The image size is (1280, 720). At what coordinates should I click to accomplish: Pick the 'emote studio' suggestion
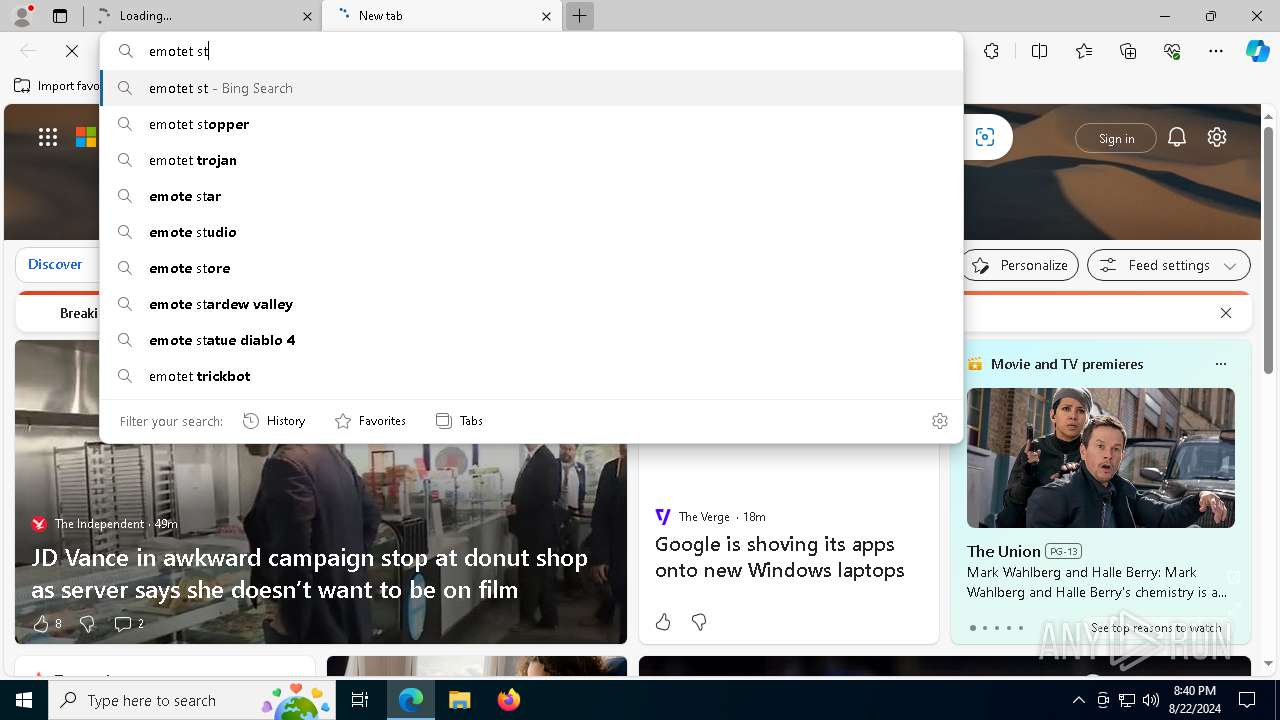[x=531, y=232]
